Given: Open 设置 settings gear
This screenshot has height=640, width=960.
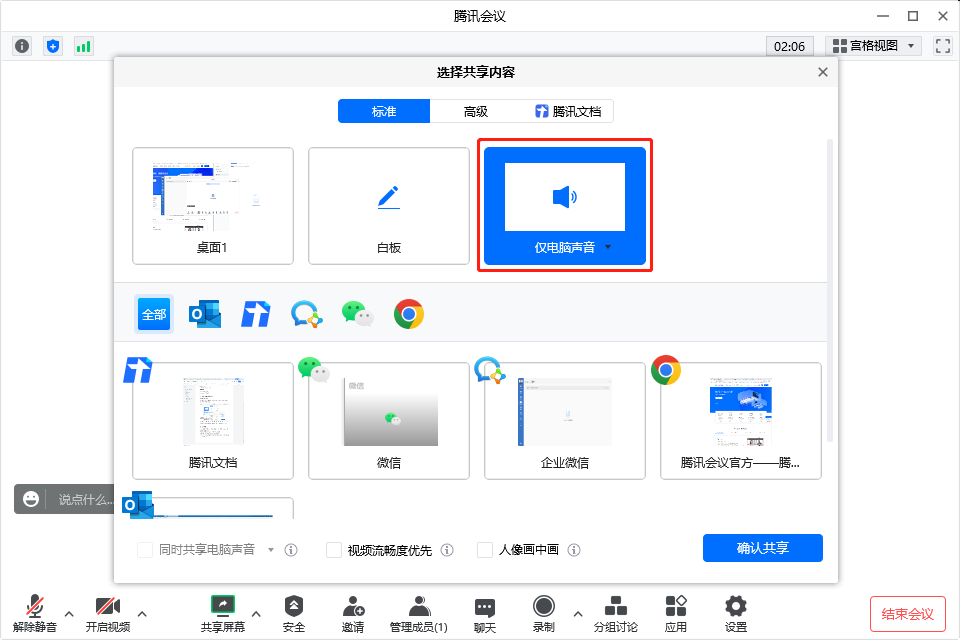Looking at the screenshot, I should coord(736,614).
